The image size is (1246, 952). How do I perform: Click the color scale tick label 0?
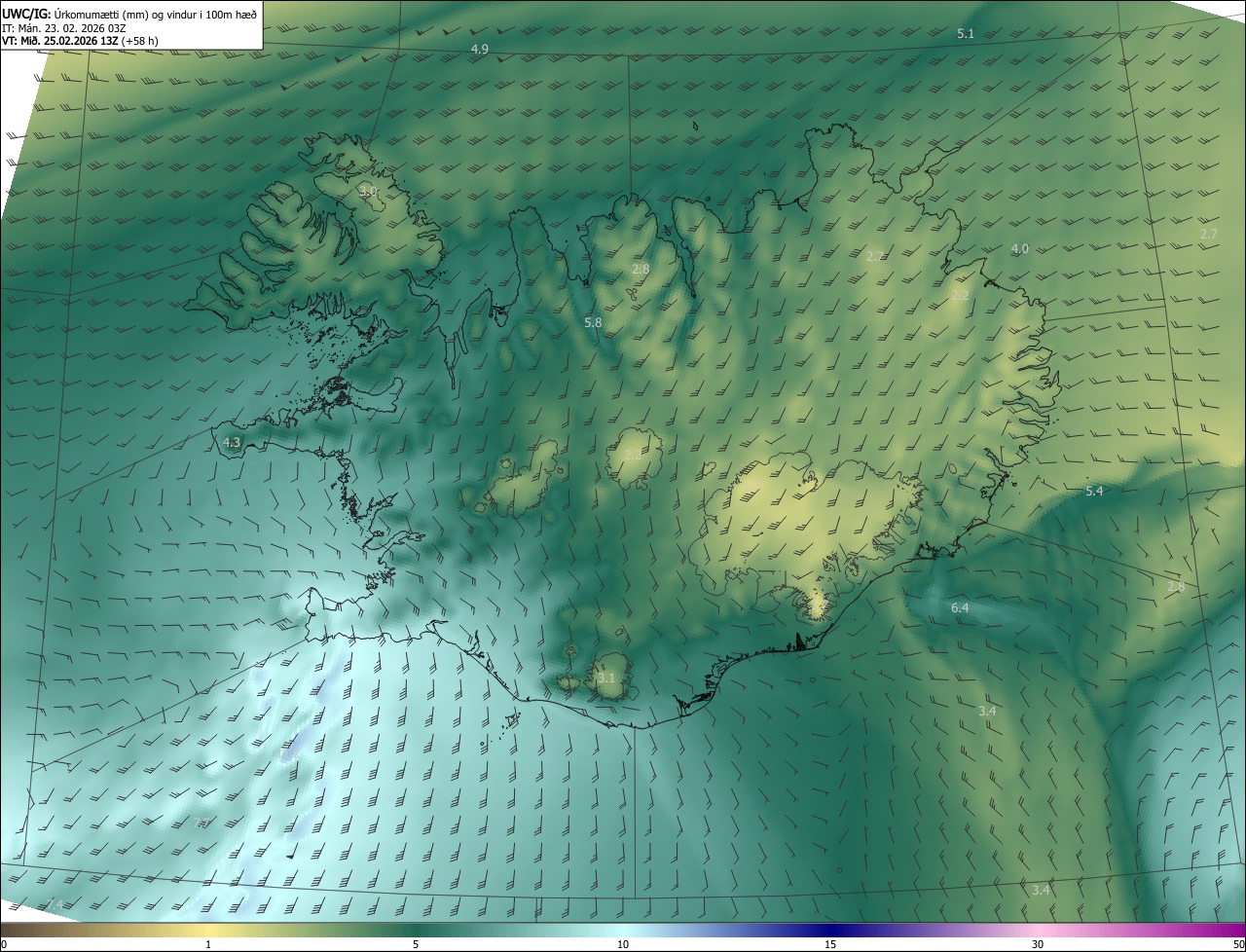(4, 944)
